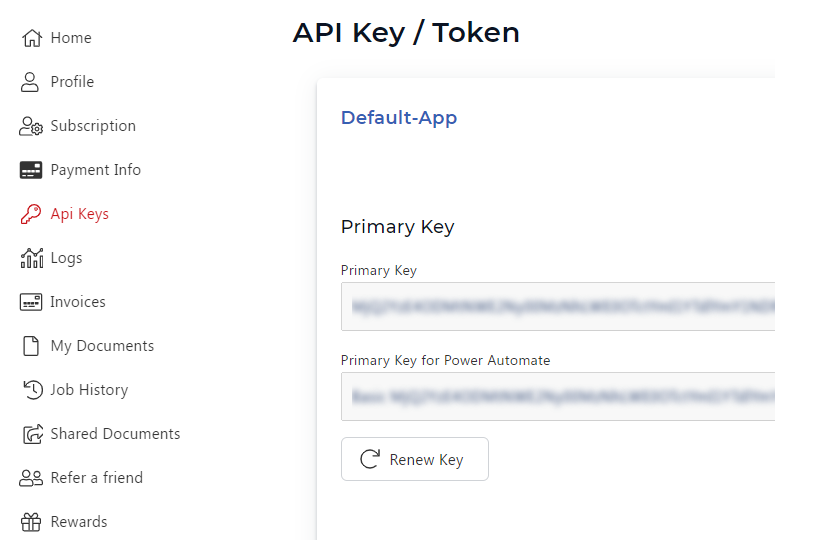Click the Job History clock icon
824x540 pixels.
pyautogui.click(x=33, y=390)
